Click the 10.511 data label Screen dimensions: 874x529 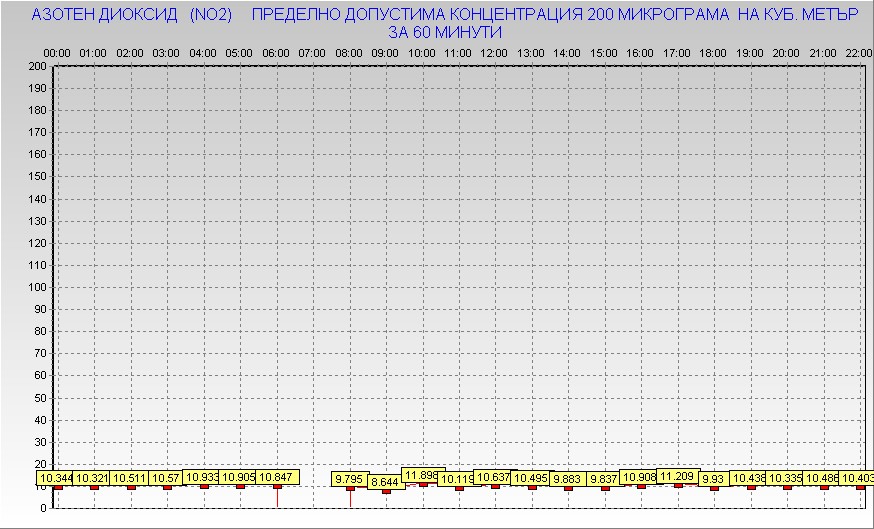(x=131, y=478)
